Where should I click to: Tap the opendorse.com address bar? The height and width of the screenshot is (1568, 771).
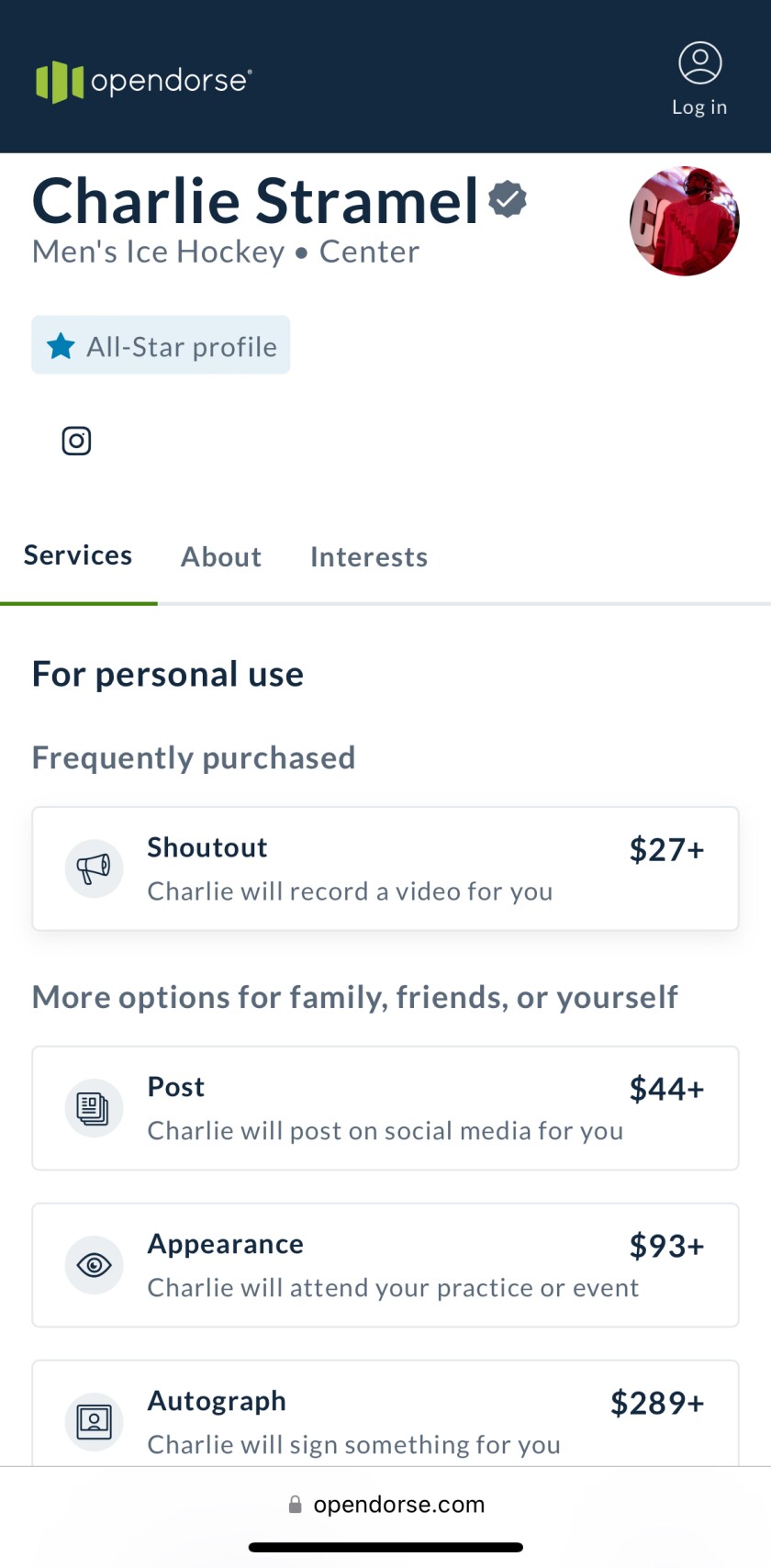click(398, 1505)
